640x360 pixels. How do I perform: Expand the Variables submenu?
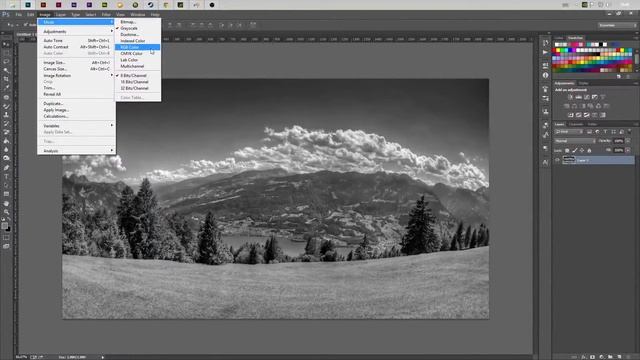point(76,126)
